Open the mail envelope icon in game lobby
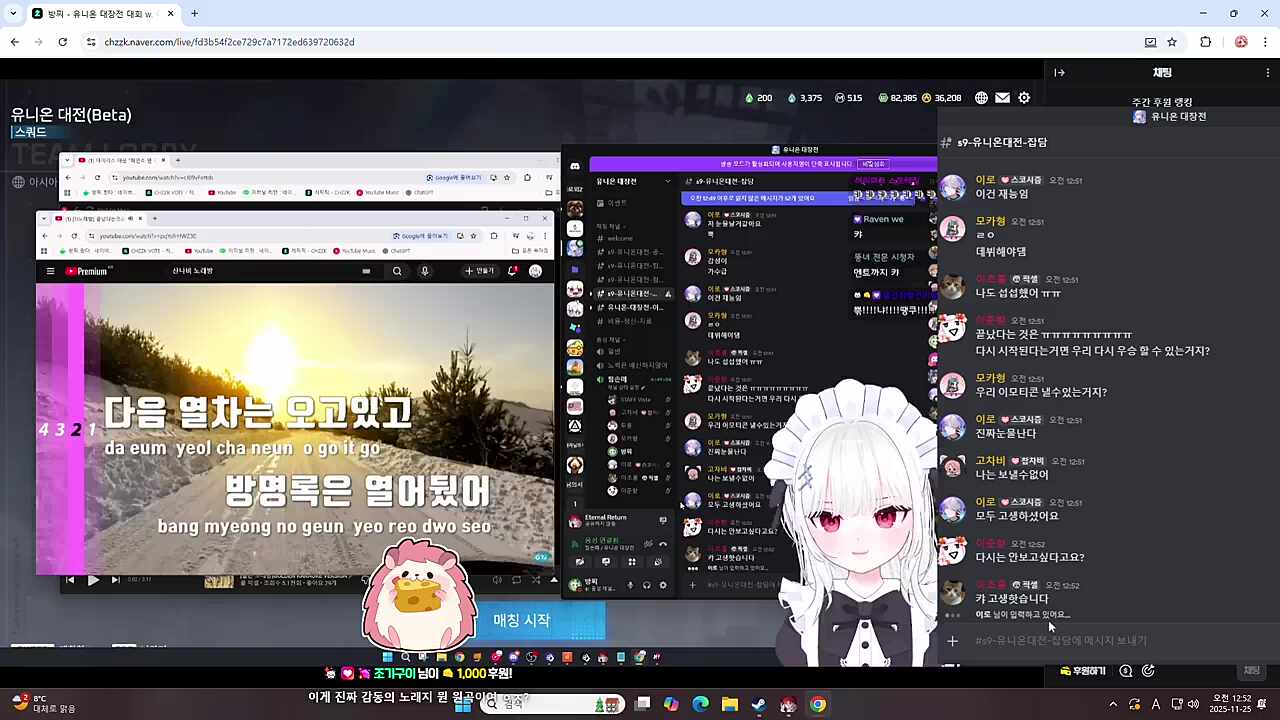Screen dimensions: 1280x720 click(x=1003, y=98)
